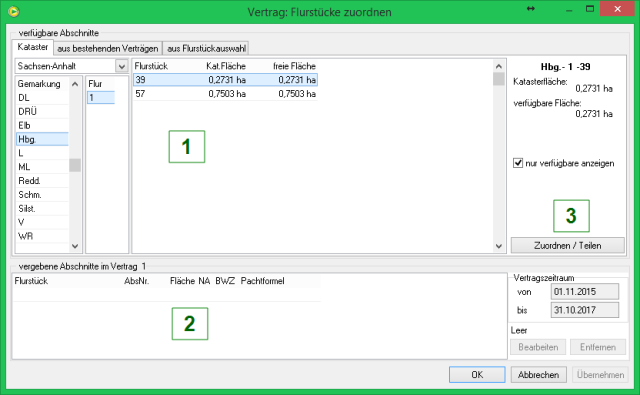640x395 pixels.
Task: Click the 0,7503 ha Kat.Fläche cell
Action: pyautogui.click(x=227, y=94)
